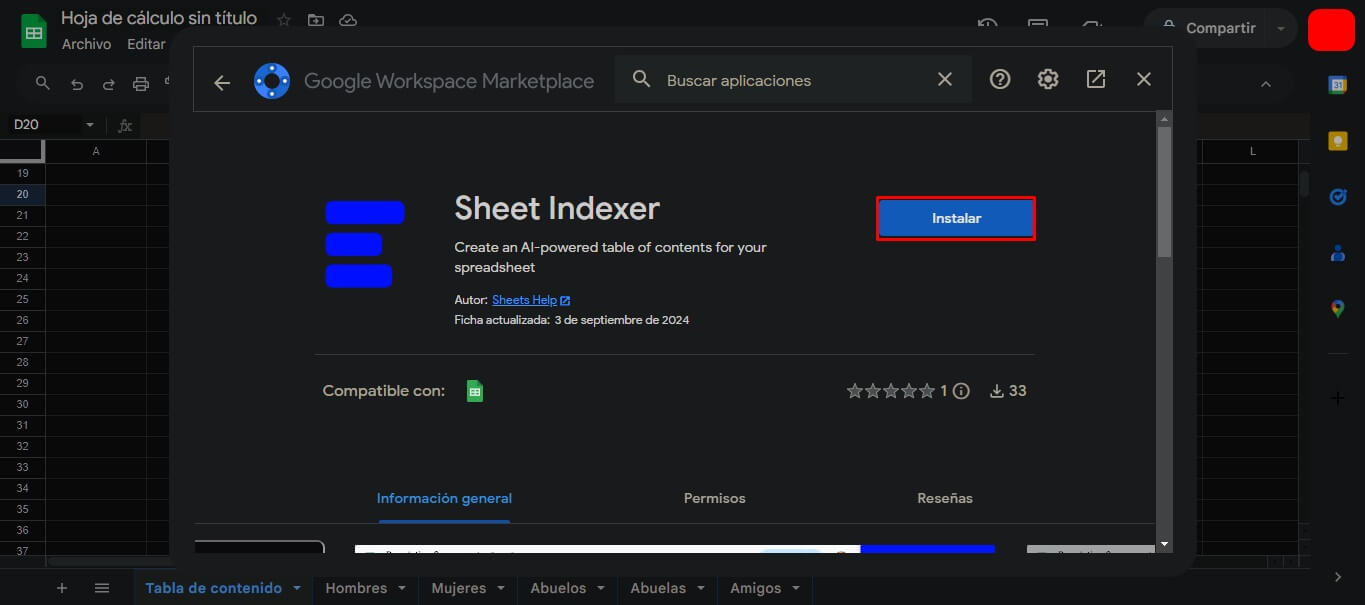Open Amigos sheet options arrow
The height and width of the screenshot is (605, 1365).
pyautogui.click(x=796, y=588)
